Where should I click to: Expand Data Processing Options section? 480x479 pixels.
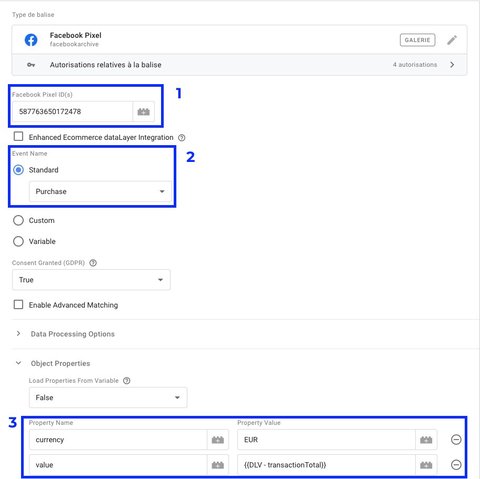point(18,334)
